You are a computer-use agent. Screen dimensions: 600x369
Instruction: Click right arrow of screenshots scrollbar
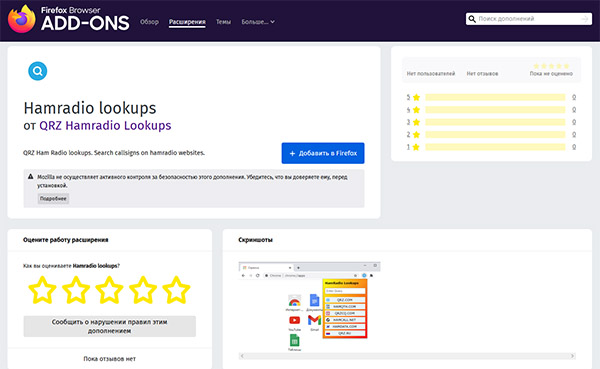point(572,356)
